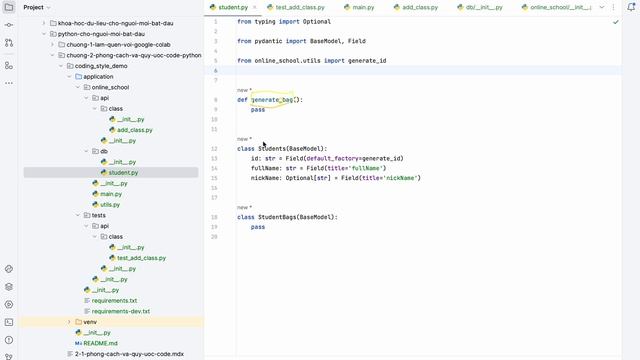Select add_class.py in the project tree

pos(135,130)
